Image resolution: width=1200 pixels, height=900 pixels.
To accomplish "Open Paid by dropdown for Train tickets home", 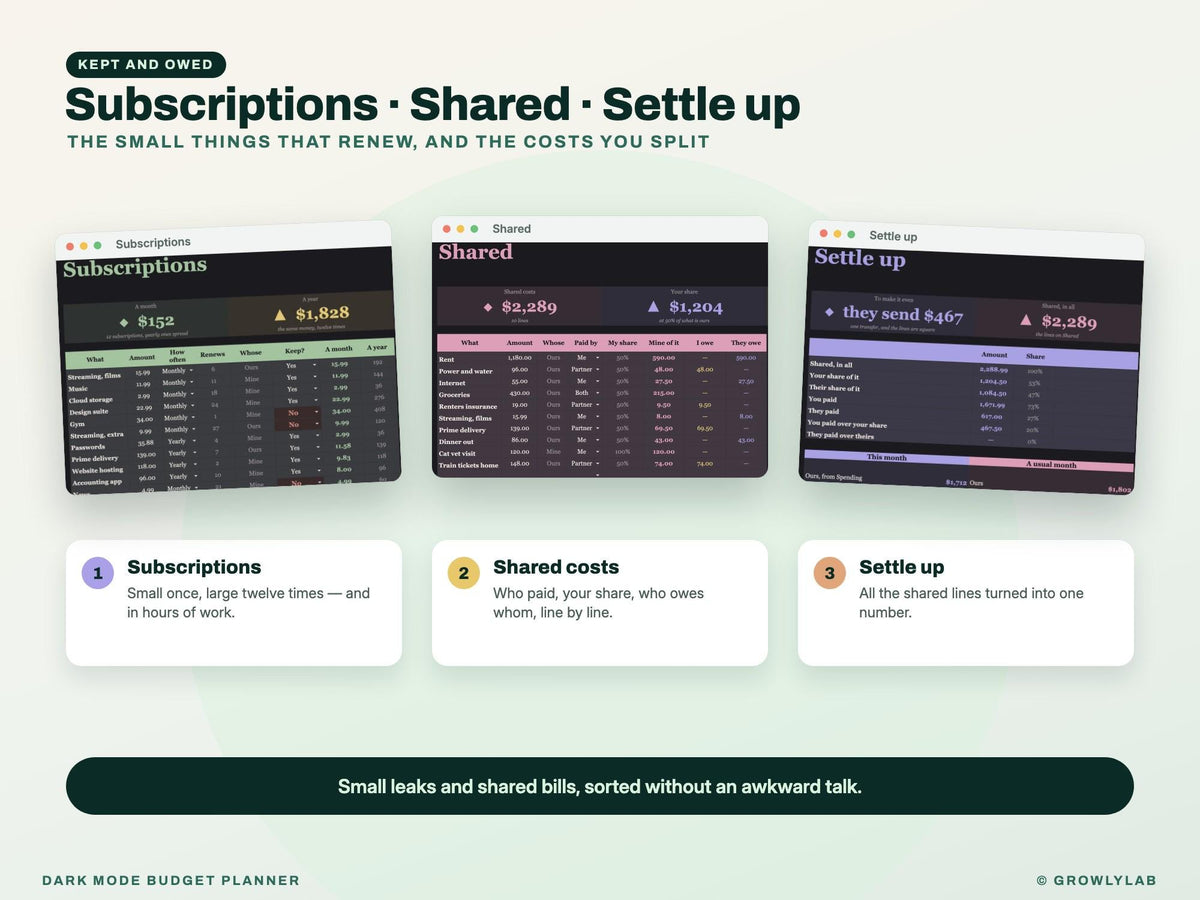I will (x=597, y=465).
